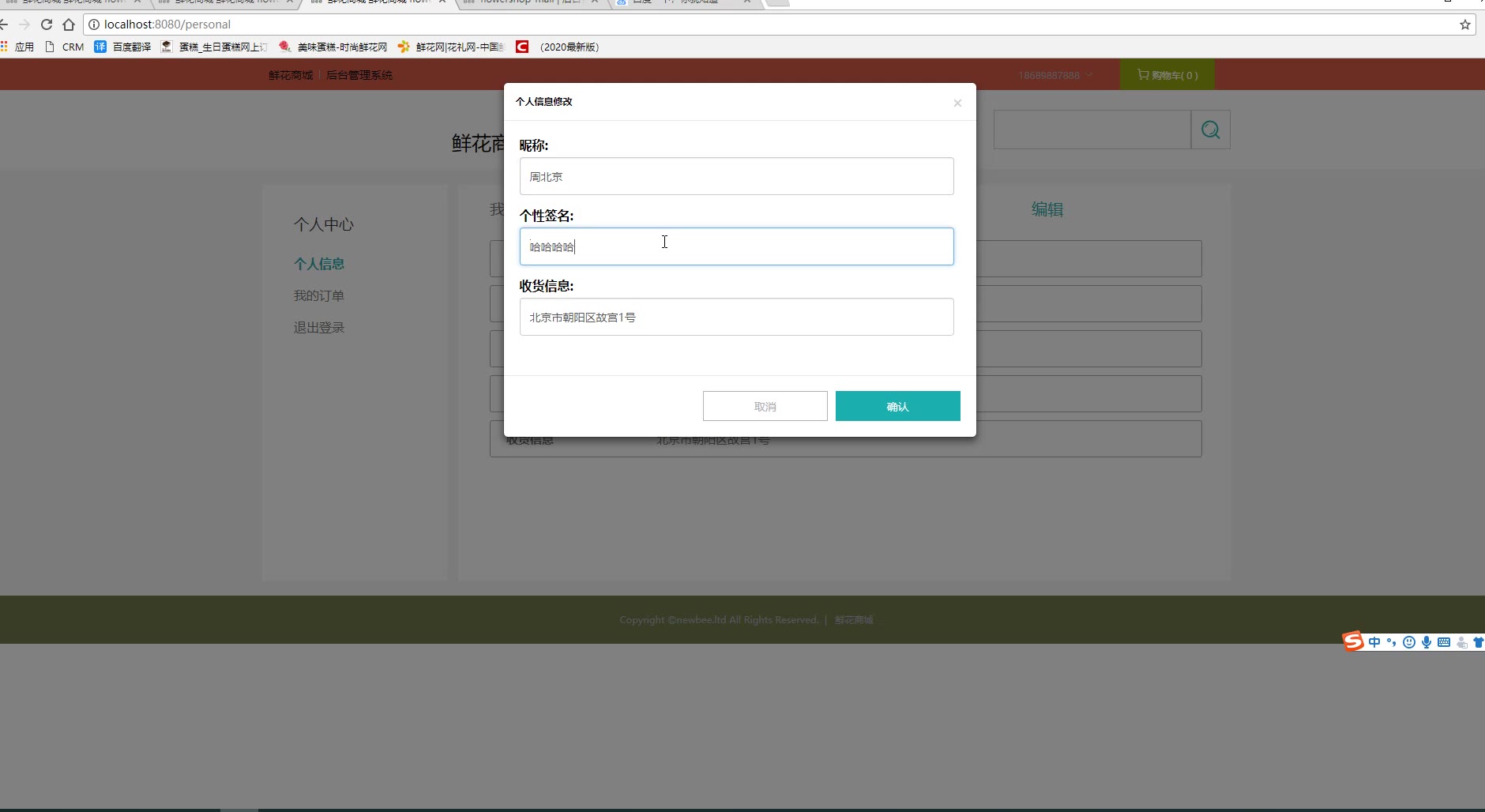
Task: Click the Sogou microphone voice input icon
Action: pyautogui.click(x=1426, y=642)
